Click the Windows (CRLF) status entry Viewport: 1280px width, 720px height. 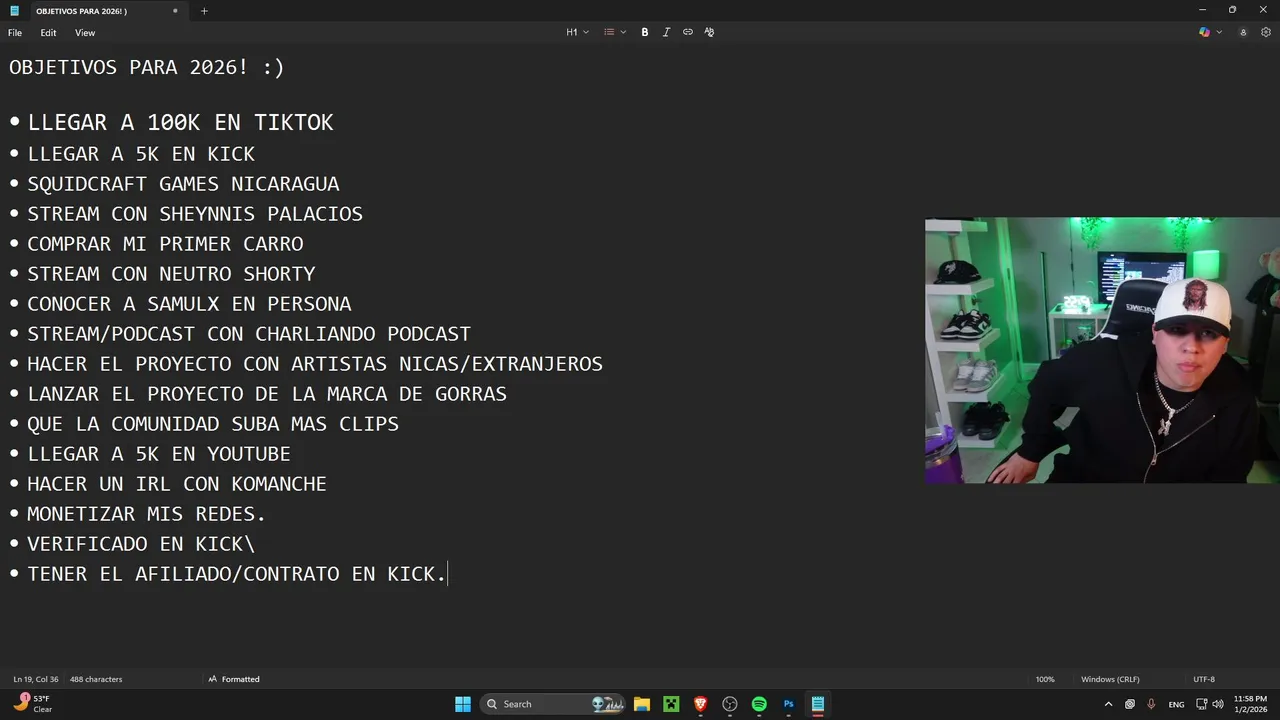click(1110, 679)
